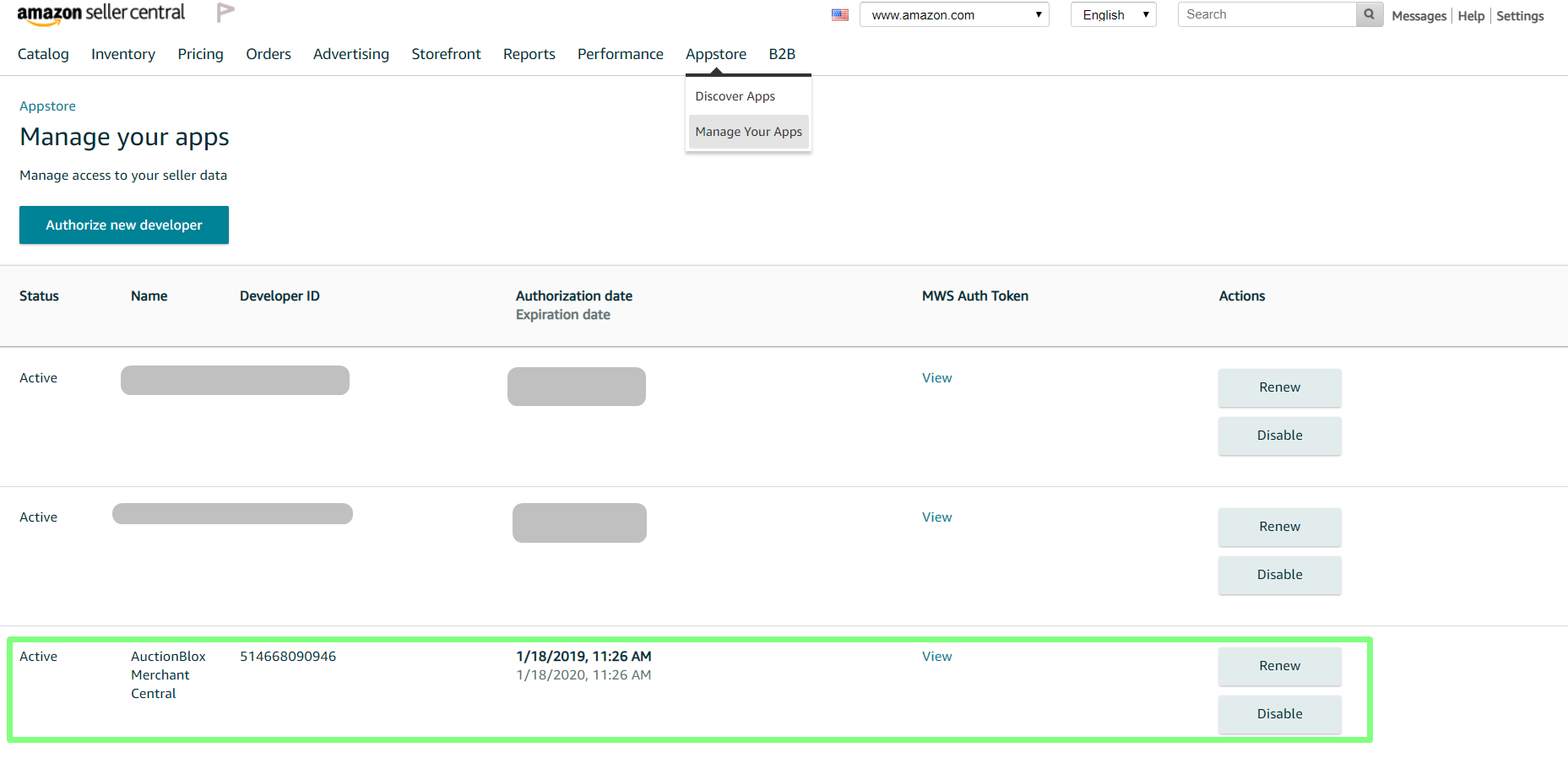This screenshot has height=758, width=1568.
Task: Click the Appstore breadcrumb link
Action: [47, 106]
